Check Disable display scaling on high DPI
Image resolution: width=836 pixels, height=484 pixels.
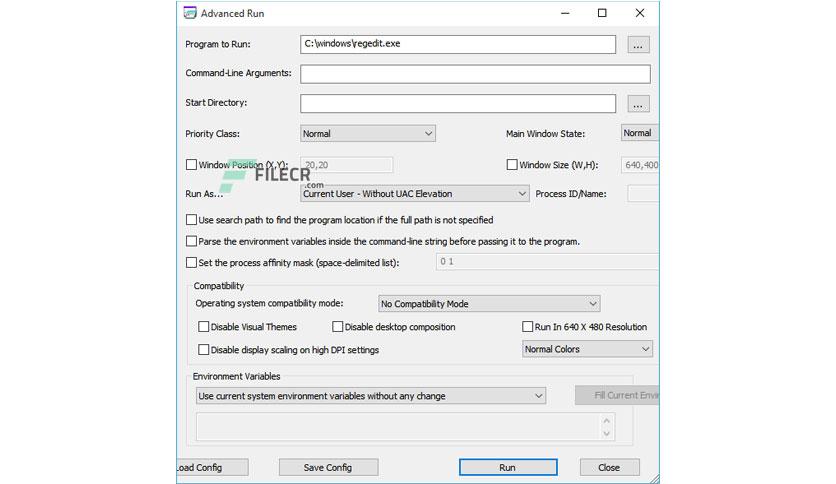pyautogui.click(x=204, y=350)
